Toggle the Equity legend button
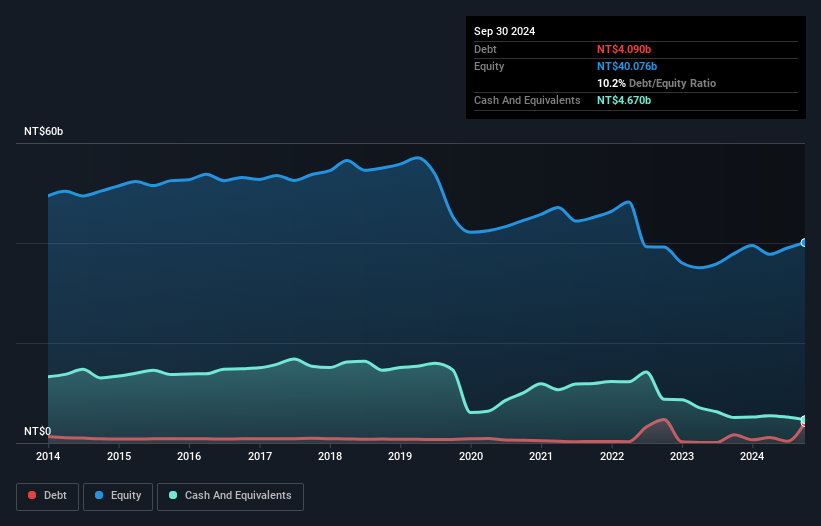 click(x=118, y=496)
